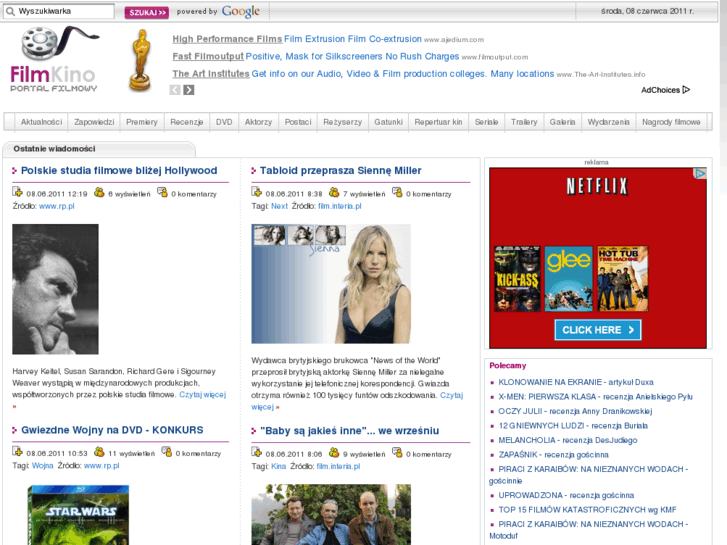Open The Art Institutes ad link
Image resolution: width=727 pixels, height=545 pixels.
tap(211, 74)
